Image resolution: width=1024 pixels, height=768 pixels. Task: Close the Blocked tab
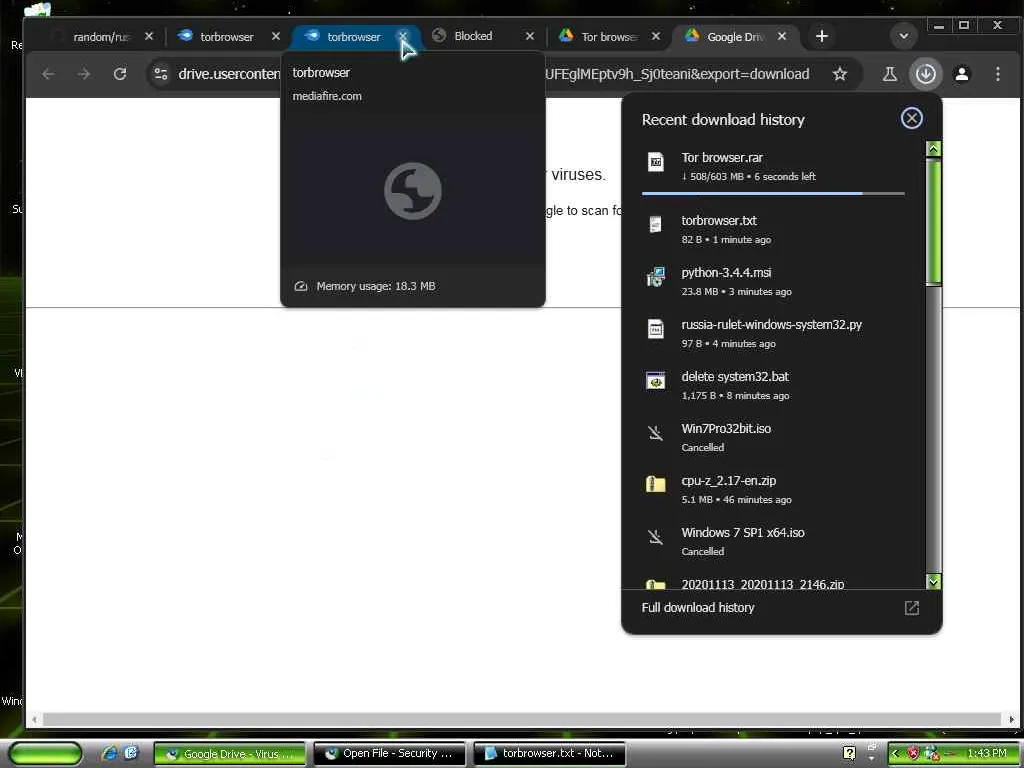[530, 37]
